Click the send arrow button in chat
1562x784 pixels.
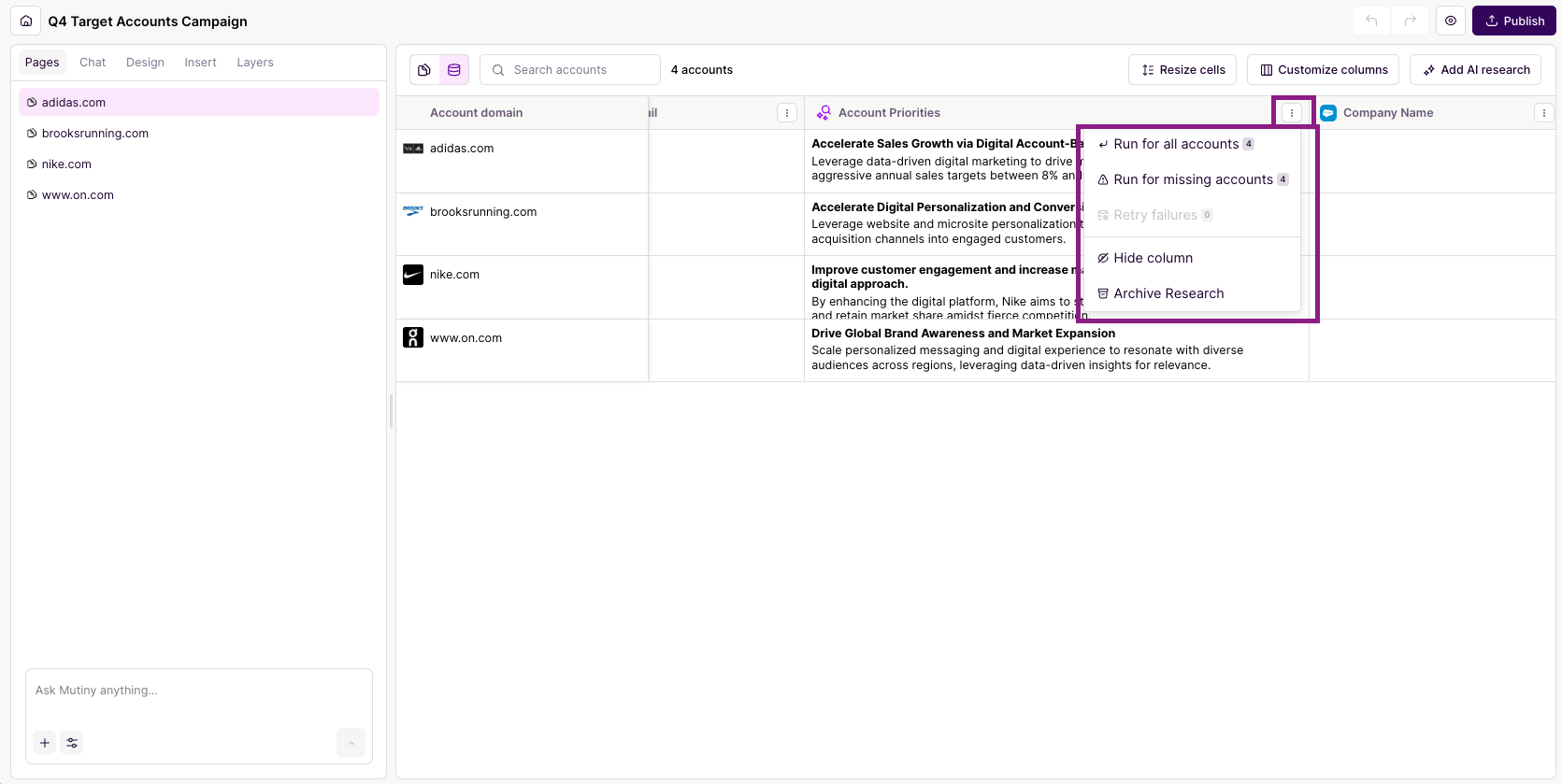(351, 743)
